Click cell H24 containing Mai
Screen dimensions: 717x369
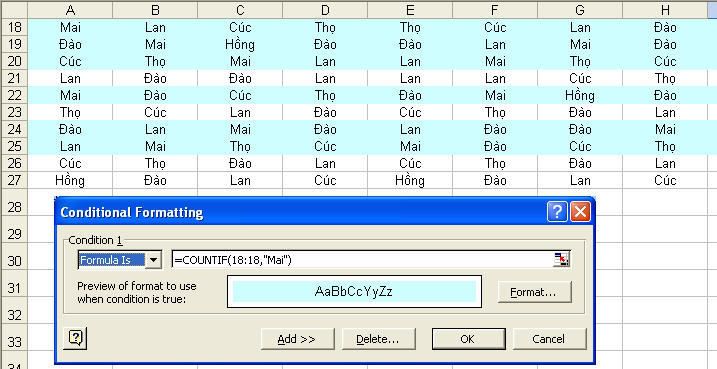pos(665,129)
